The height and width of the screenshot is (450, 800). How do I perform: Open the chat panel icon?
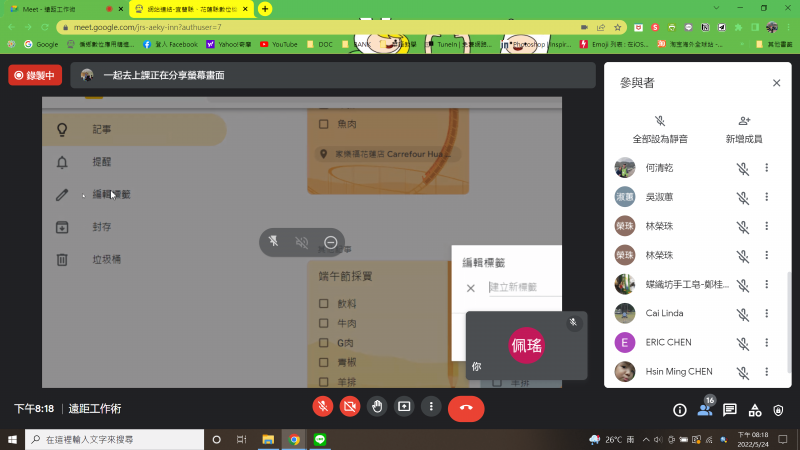[730, 410]
